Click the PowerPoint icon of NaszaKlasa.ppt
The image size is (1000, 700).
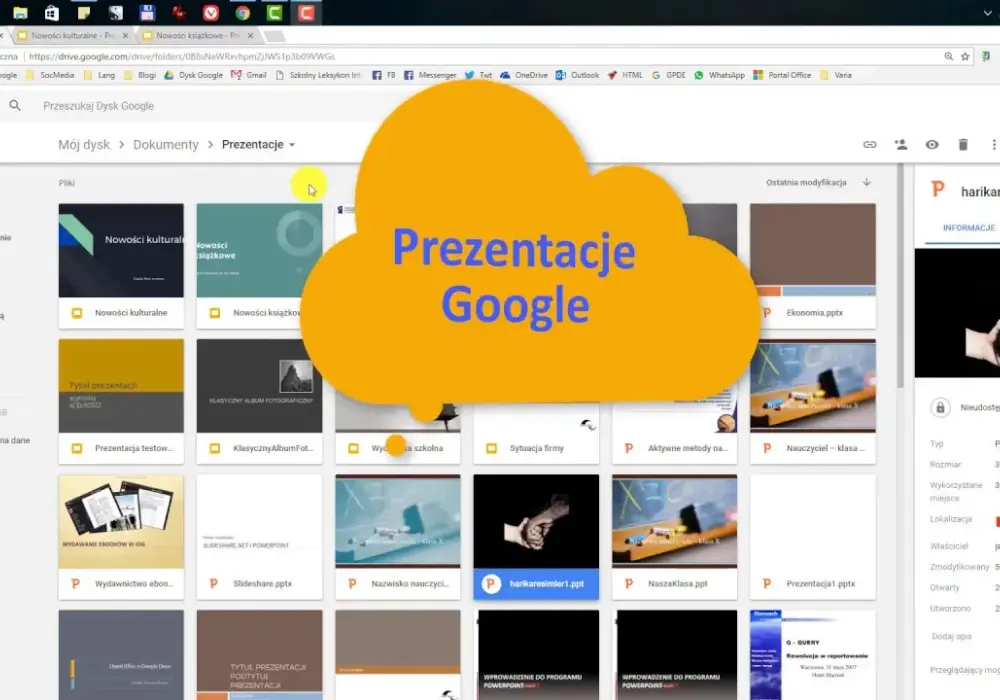[629, 583]
